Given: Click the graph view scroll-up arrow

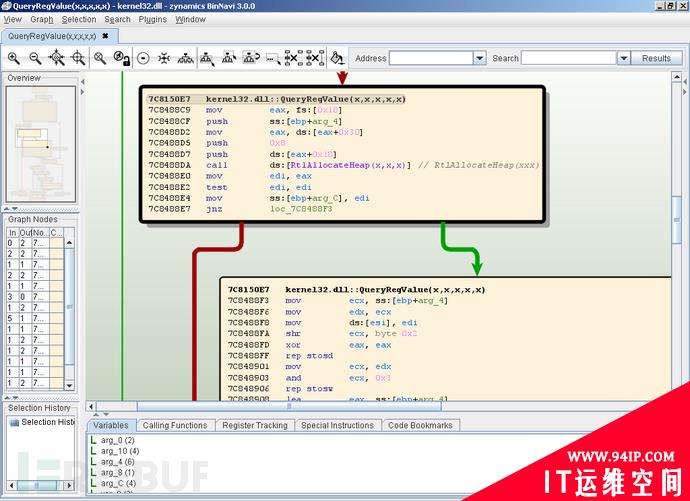Looking at the screenshot, I should pos(677,77).
